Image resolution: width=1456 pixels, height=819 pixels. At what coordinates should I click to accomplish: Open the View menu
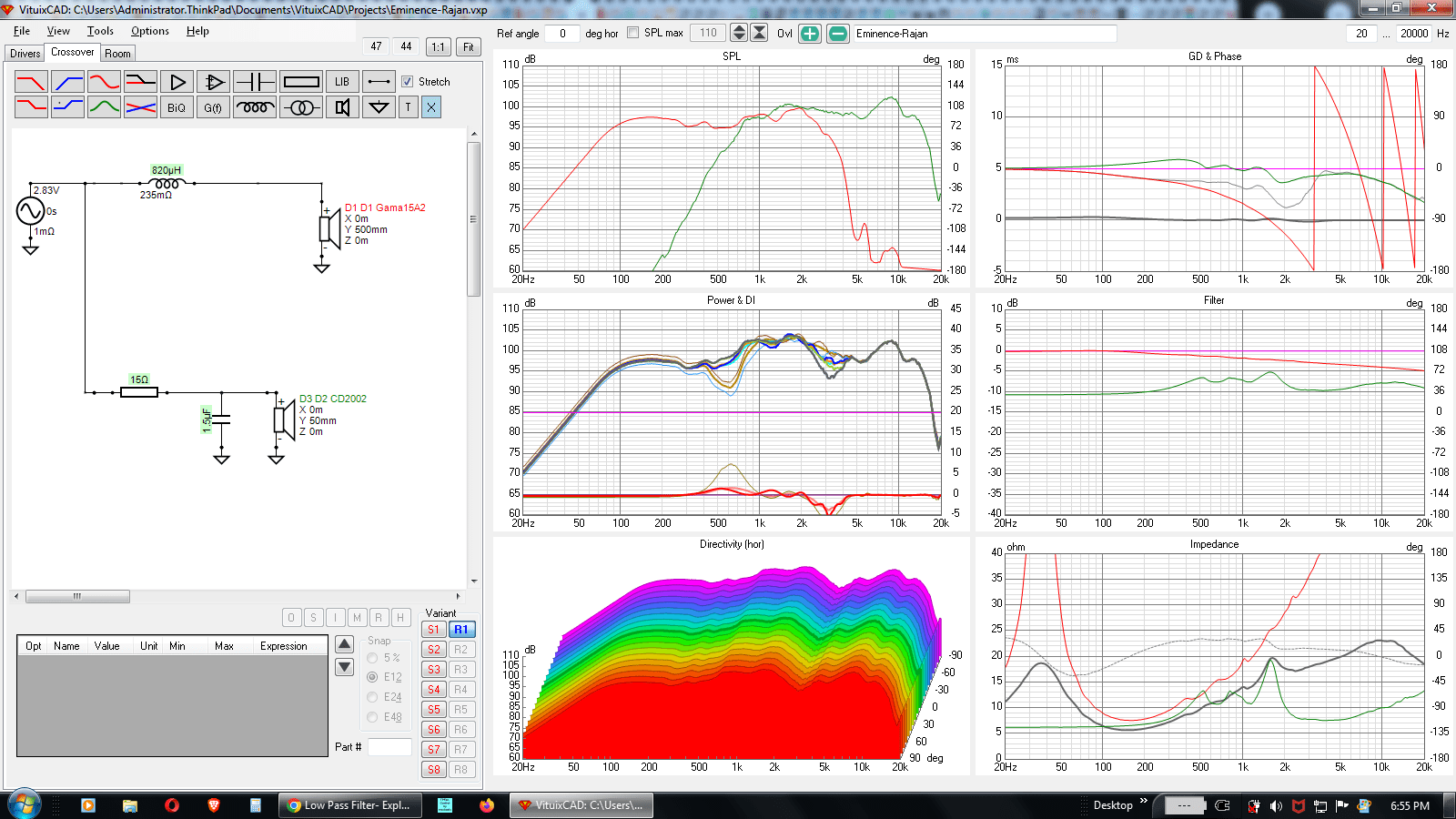coord(58,31)
